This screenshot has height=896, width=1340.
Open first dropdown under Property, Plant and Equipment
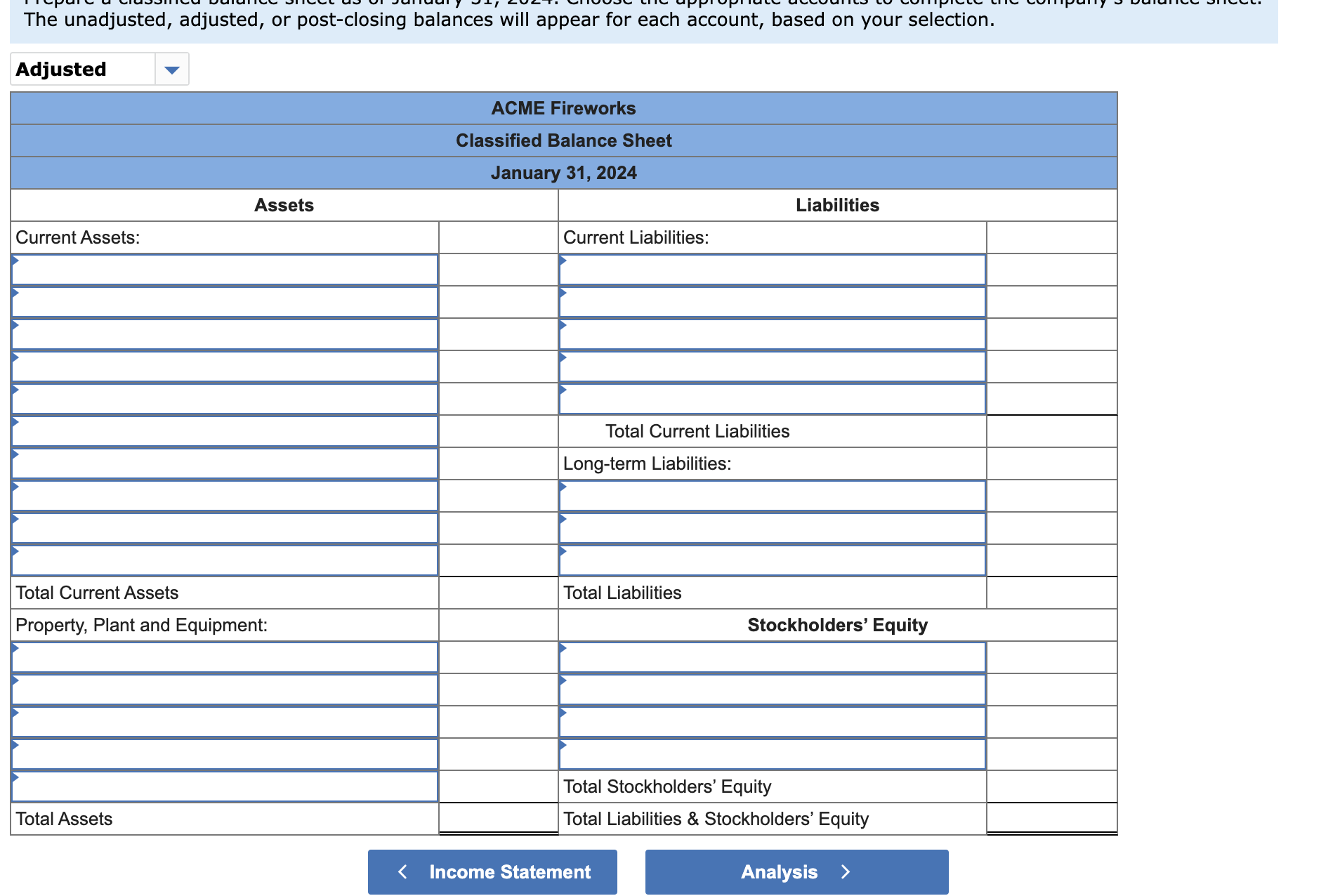coord(225,657)
